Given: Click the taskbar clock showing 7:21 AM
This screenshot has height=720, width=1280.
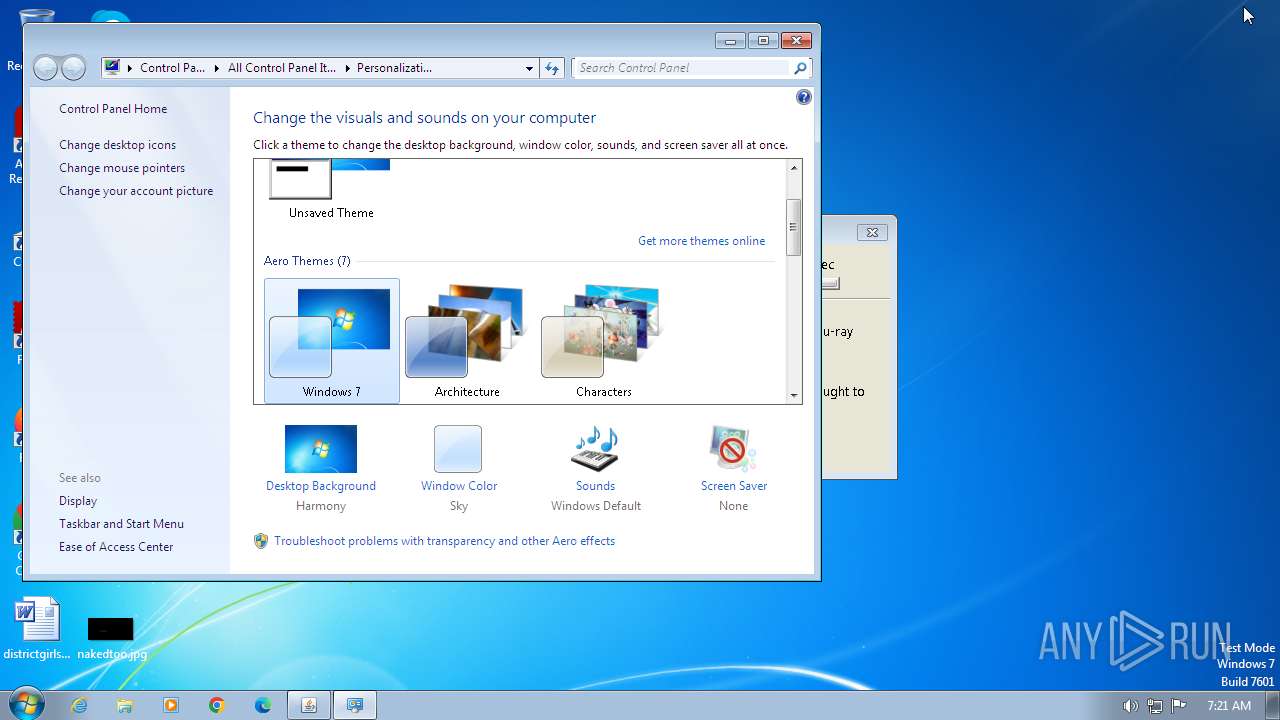Looking at the screenshot, I should pos(1229,705).
